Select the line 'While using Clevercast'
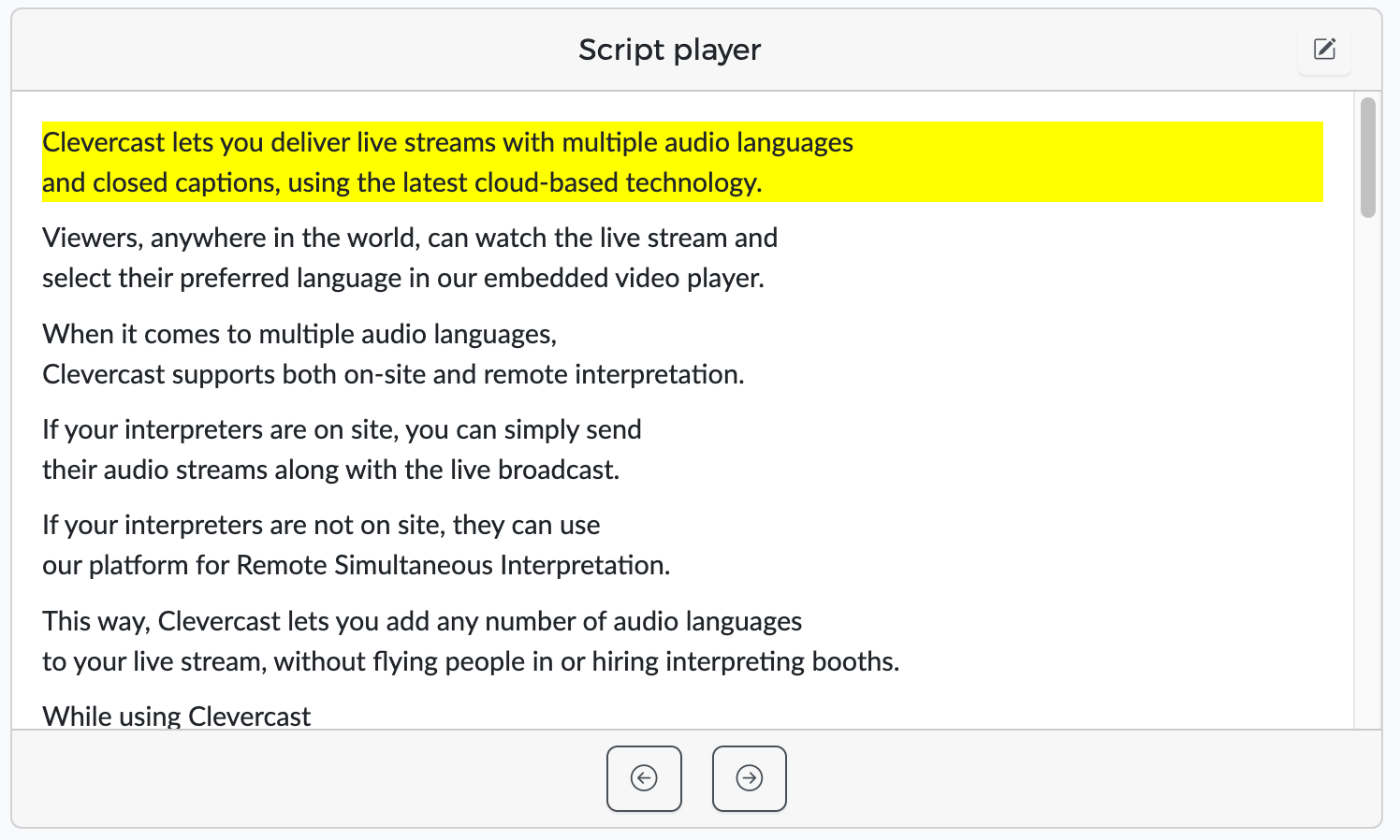 pyautogui.click(x=176, y=716)
